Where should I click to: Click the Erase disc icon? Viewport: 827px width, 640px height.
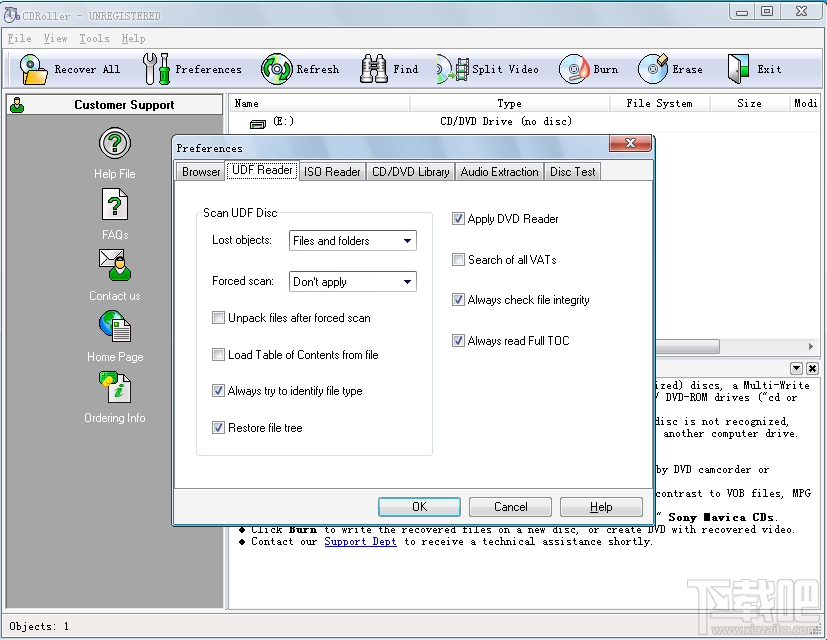653,69
